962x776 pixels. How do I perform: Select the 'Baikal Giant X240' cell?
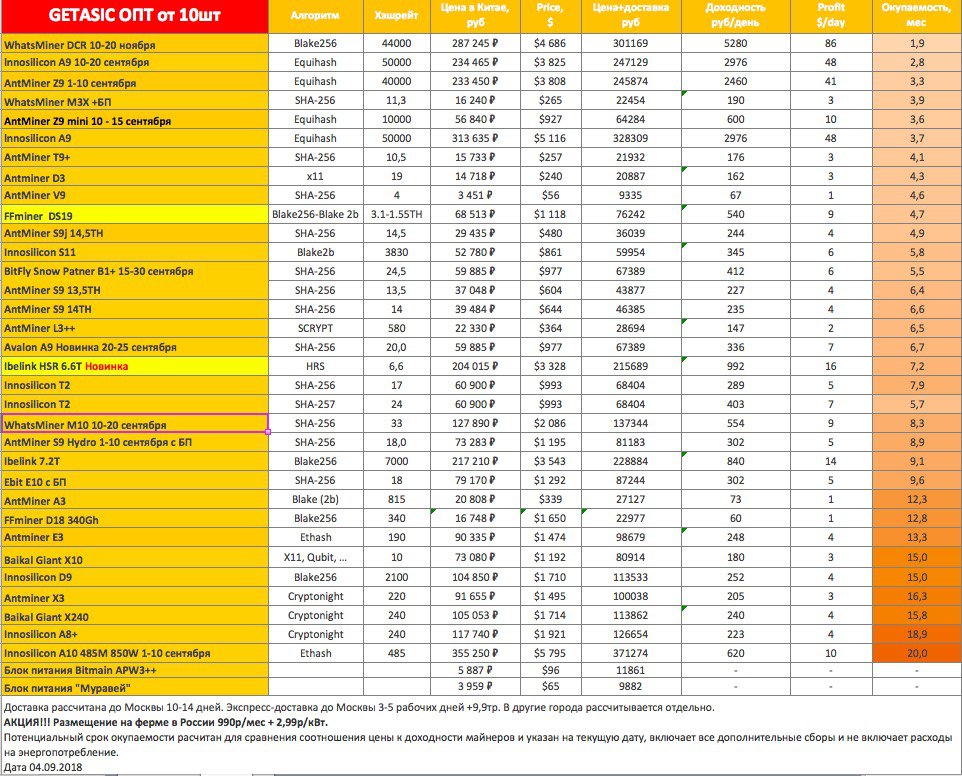coord(134,615)
